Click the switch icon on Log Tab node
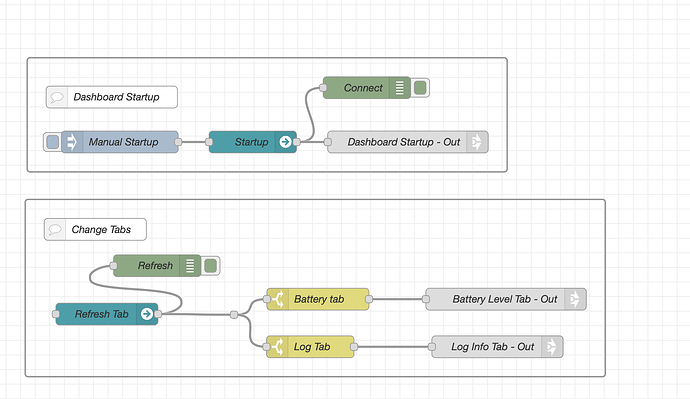 [x=278, y=347]
